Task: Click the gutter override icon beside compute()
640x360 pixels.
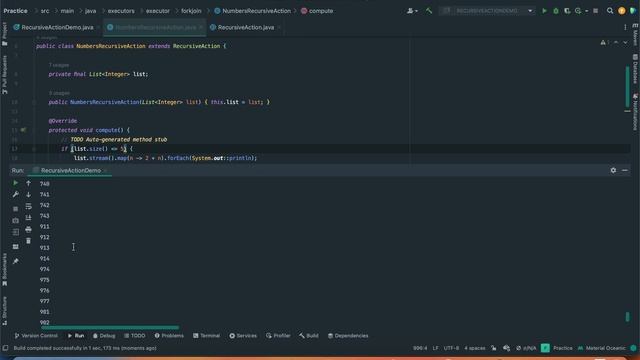Action: click(x=23, y=130)
